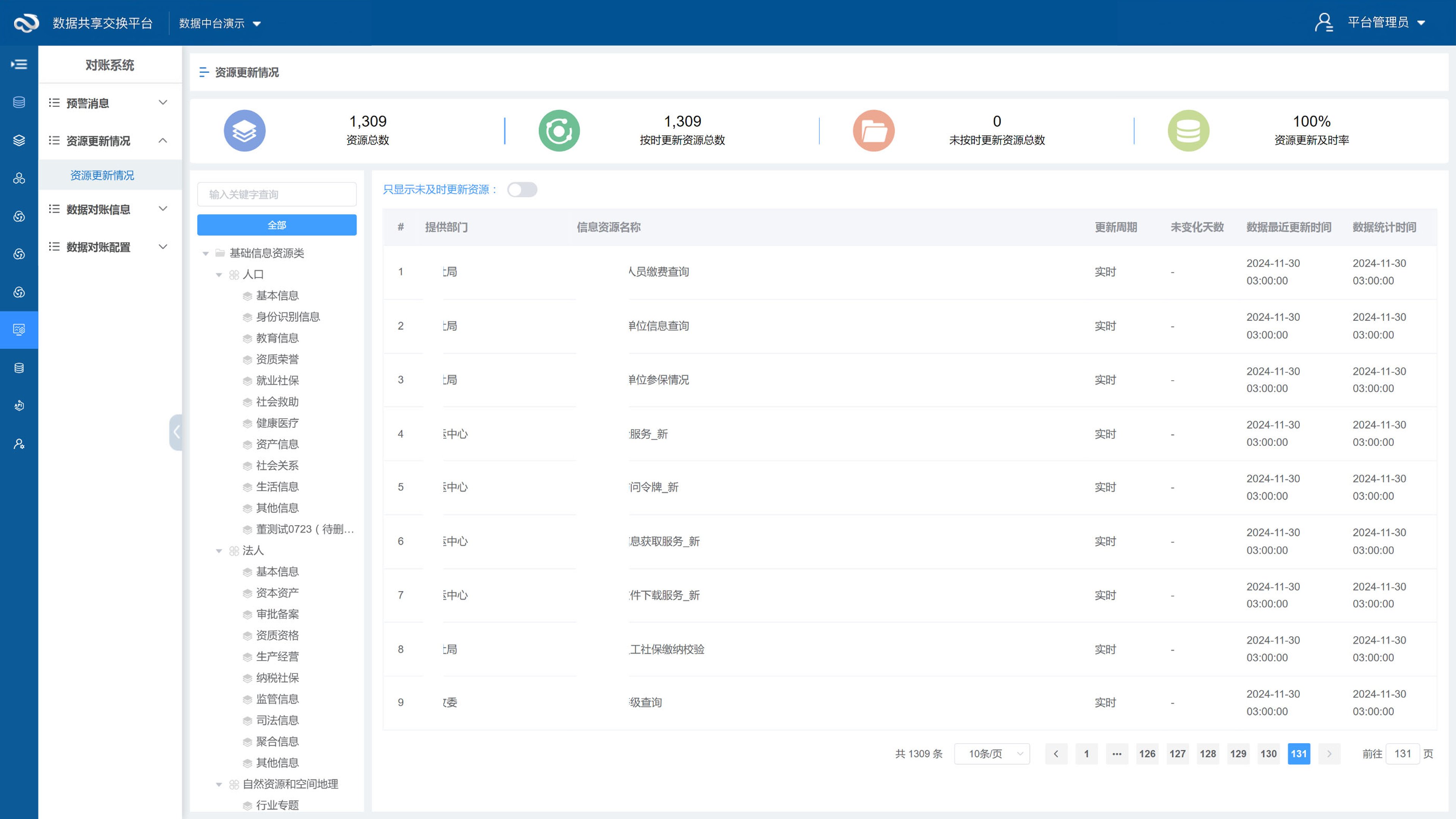Click the green database 更新及时率 icon
Image resolution: width=1456 pixels, height=819 pixels.
click(x=1188, y=130)
